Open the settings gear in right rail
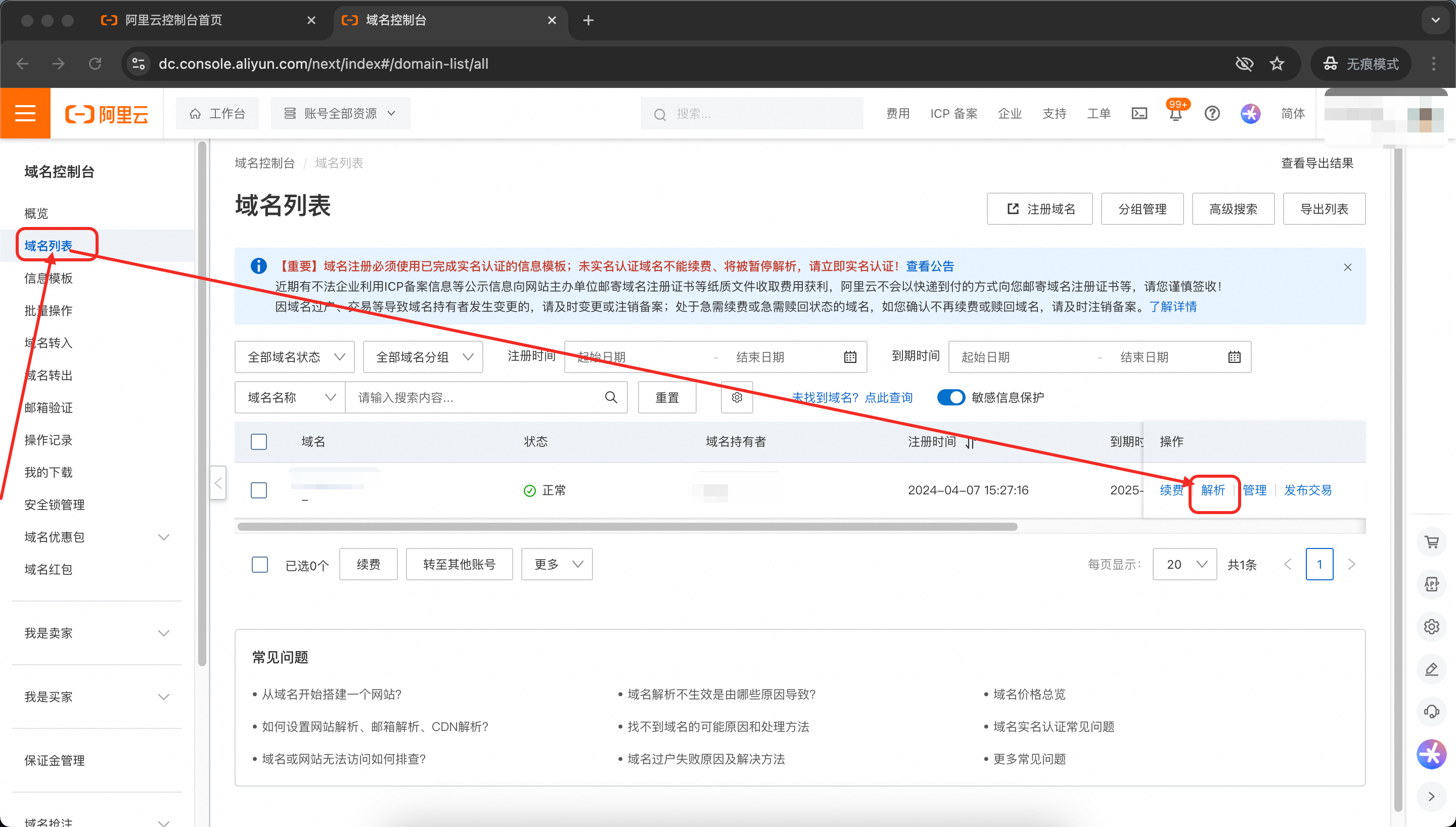Viewport: 1456px width, 827px height. tap(1431, 626)
